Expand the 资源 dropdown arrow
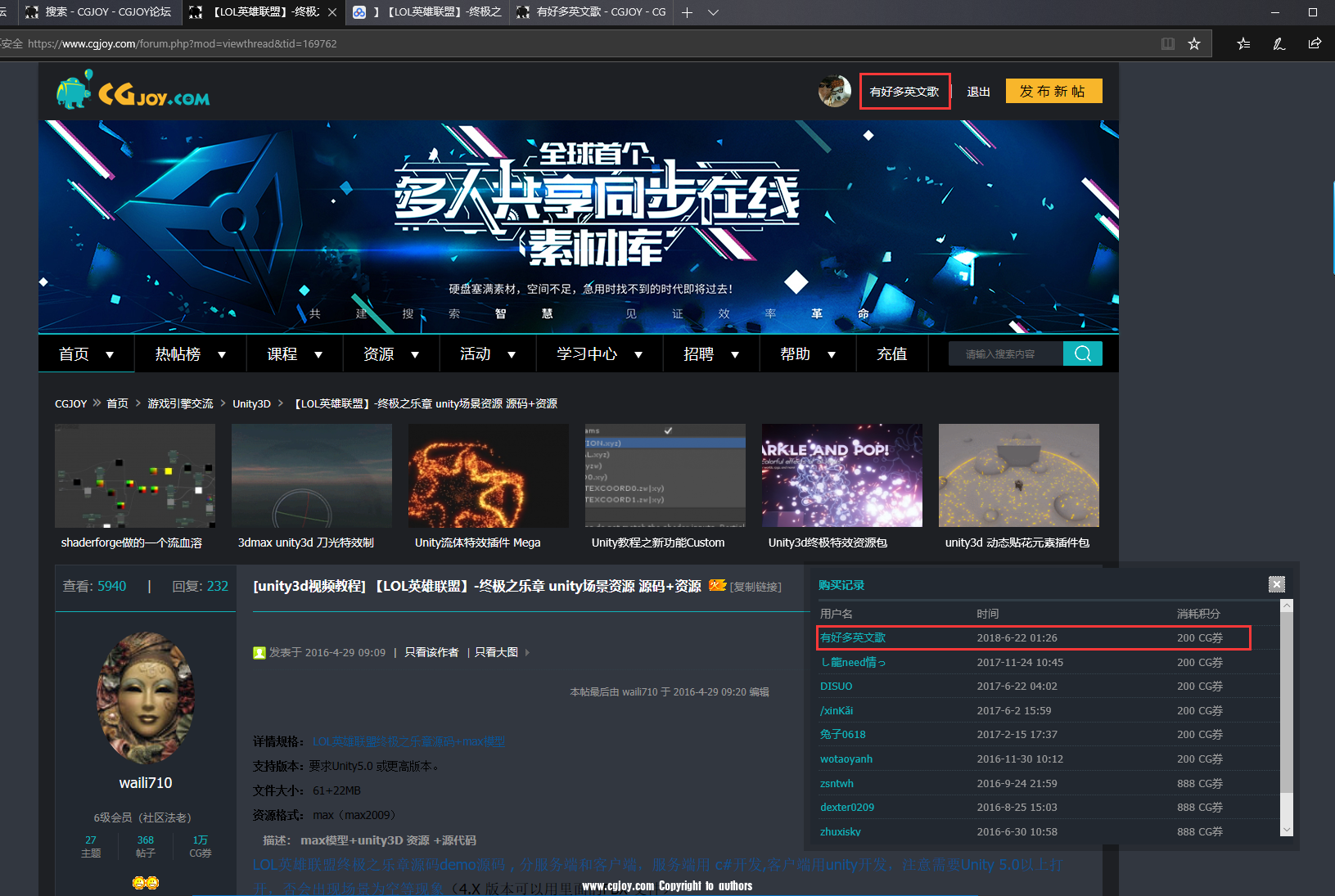The height and width of the screenshot is (896, 1335). click(415, 354)
